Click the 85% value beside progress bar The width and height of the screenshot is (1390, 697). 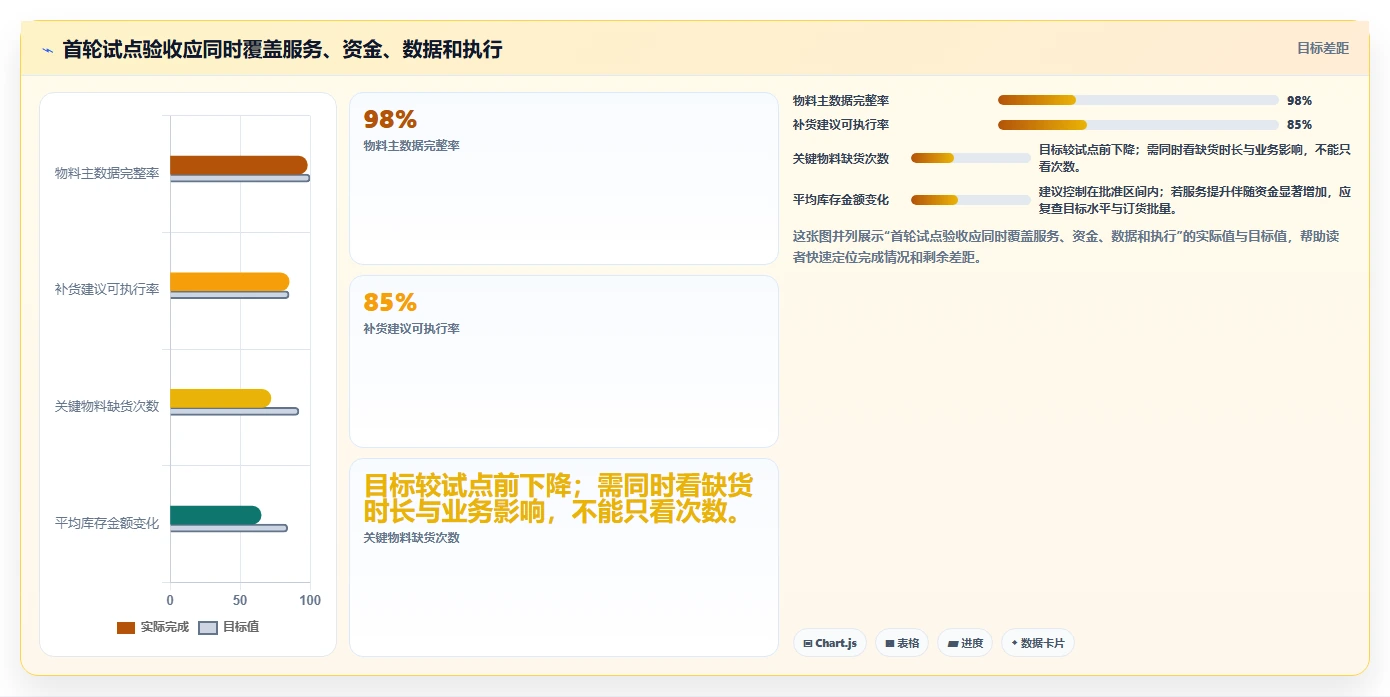point(1299,125)
